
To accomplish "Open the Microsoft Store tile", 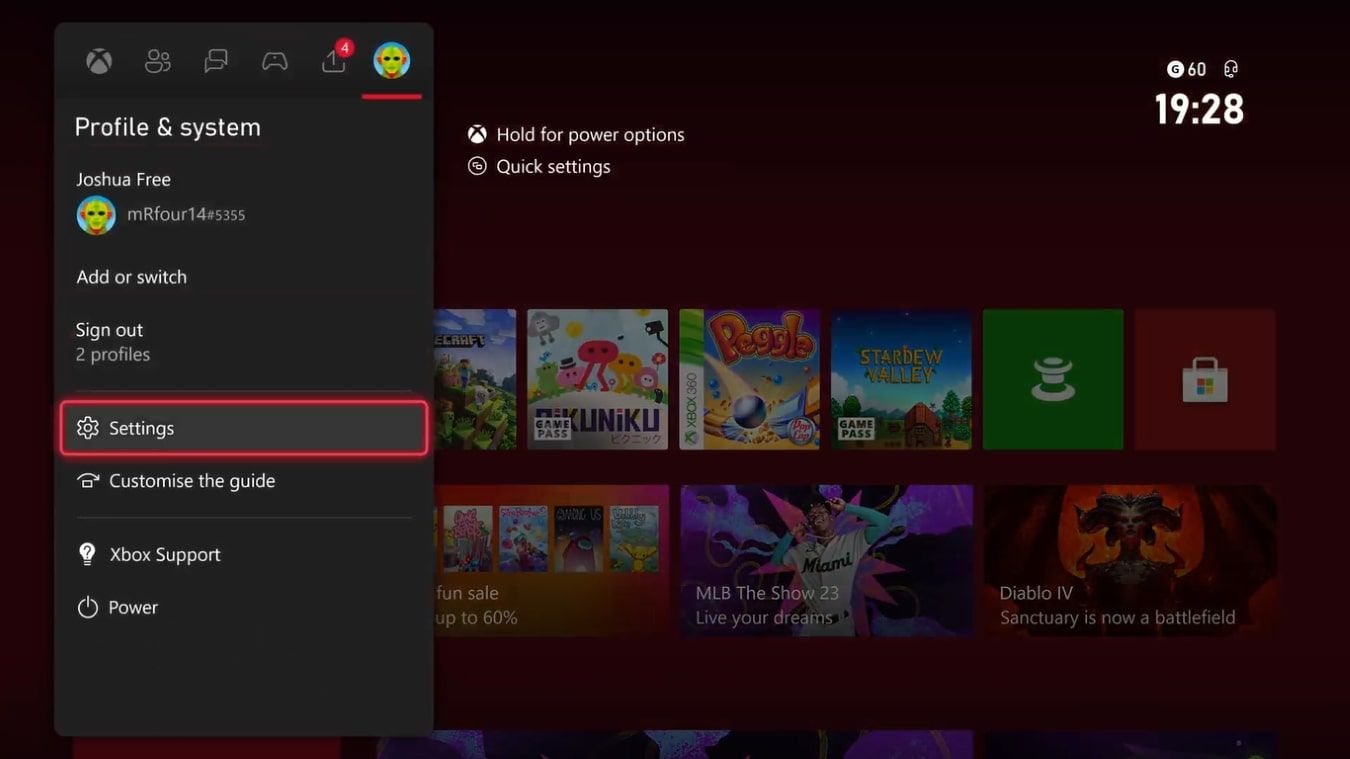I will [x=1205, y=379].
